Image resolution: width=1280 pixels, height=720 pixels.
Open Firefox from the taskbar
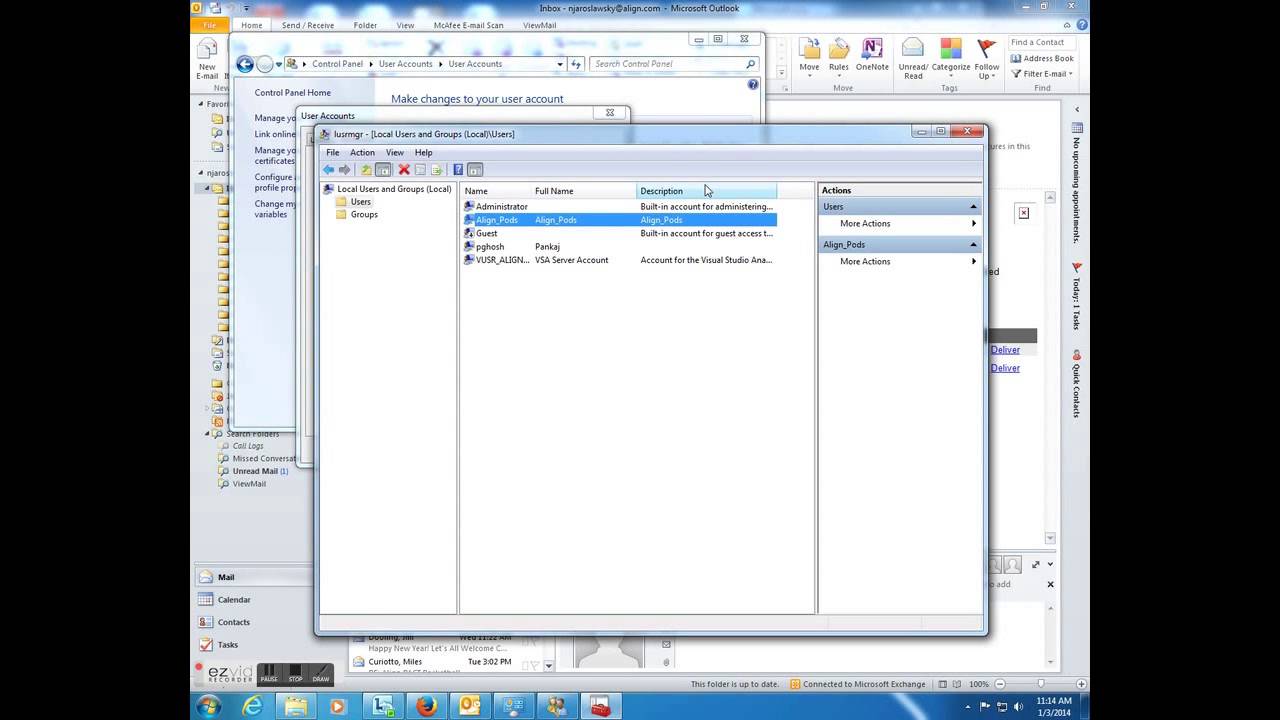pyautogui.click(x=426, y=706)
